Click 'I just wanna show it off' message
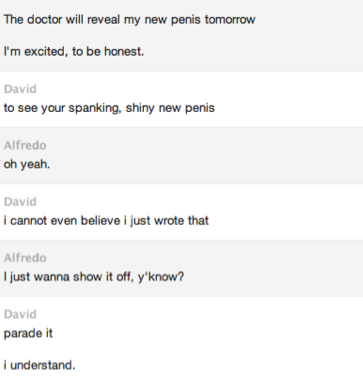Image resolution: width=363 pixels, height=384 pixels. click(x=94, y=277)
